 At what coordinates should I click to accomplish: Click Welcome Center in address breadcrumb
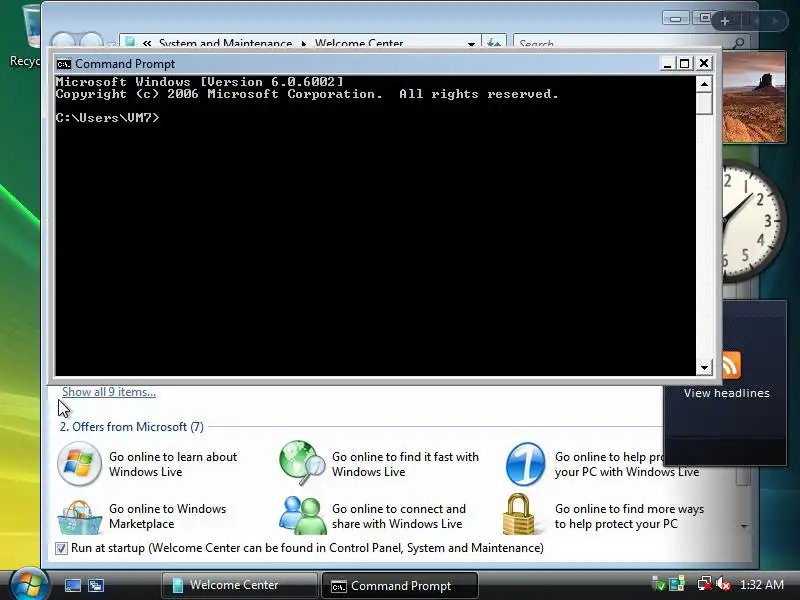[359, 43]
